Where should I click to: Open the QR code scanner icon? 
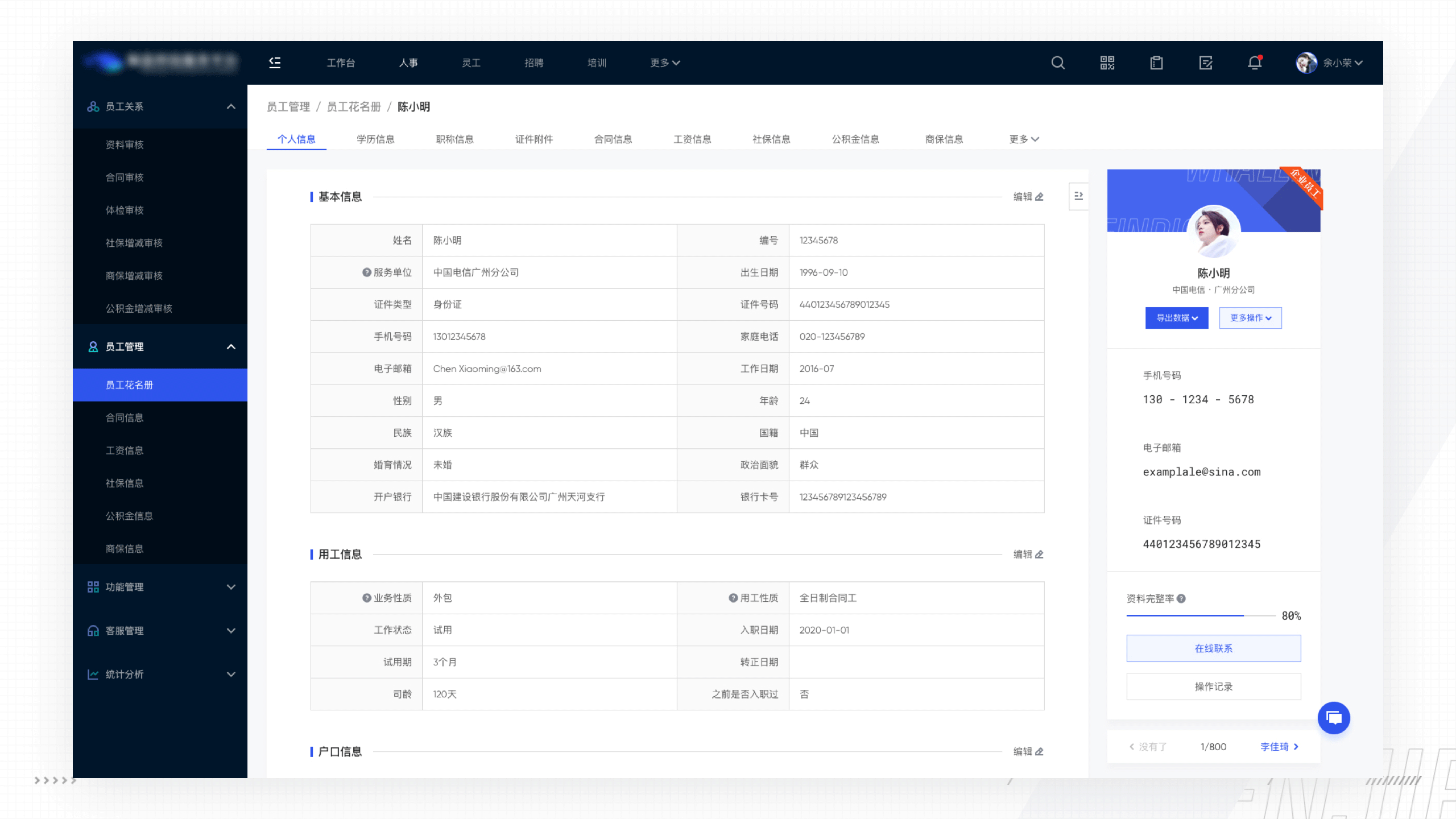click(1107, 63)
